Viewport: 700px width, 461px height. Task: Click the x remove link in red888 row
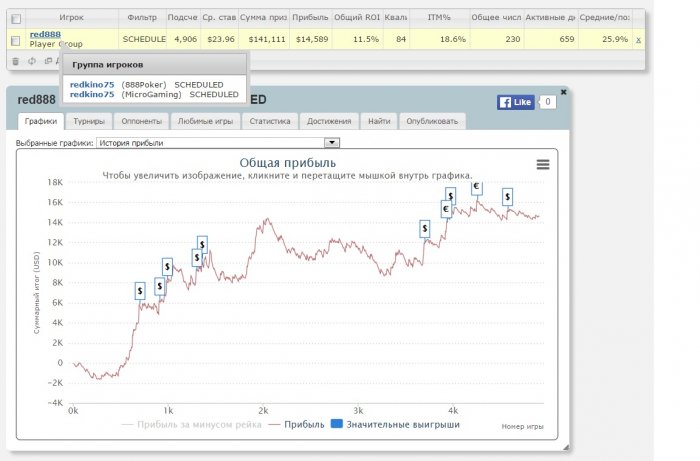(x=638, y=40)
